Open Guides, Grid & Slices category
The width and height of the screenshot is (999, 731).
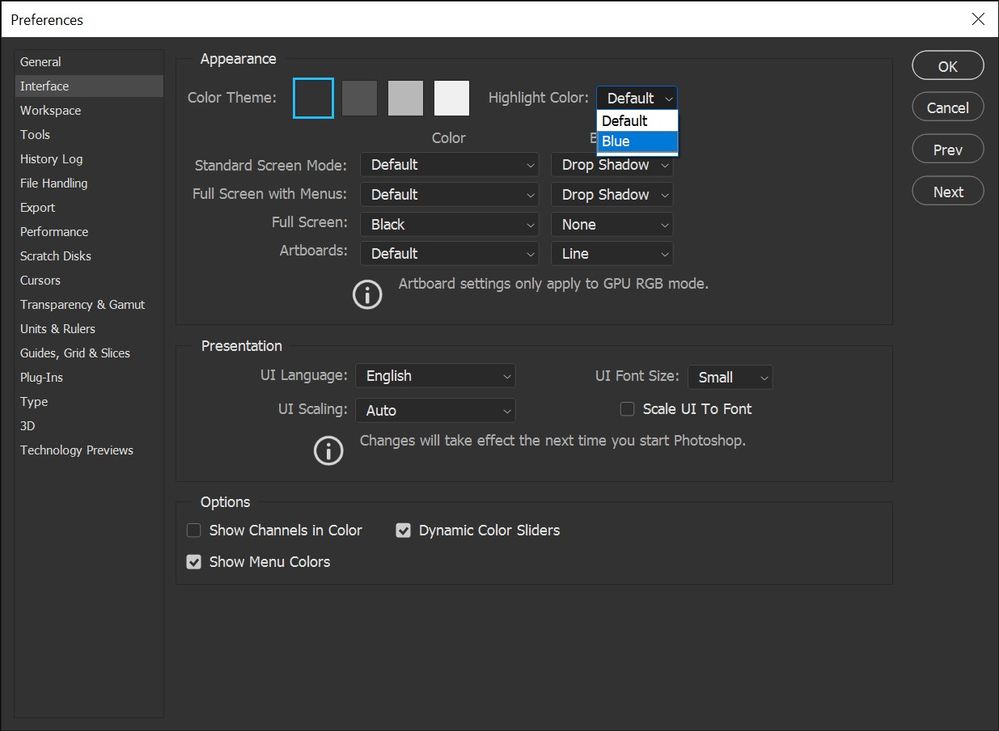(89, 352)
